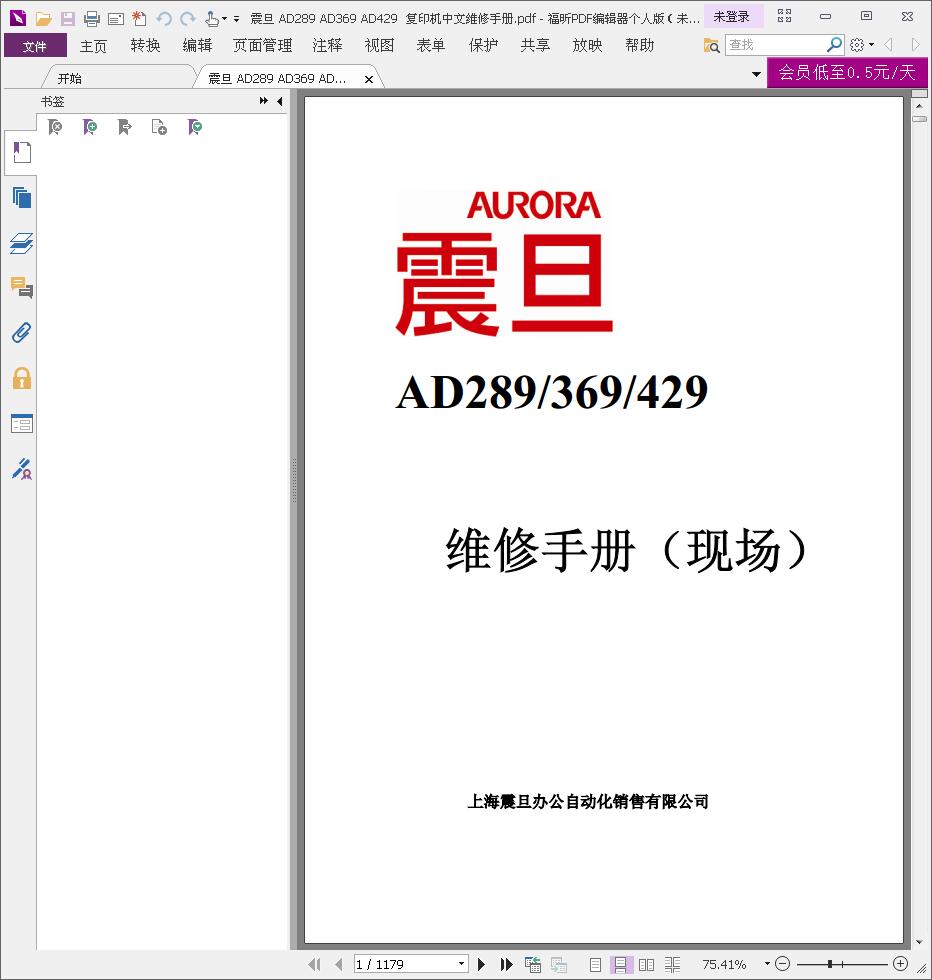Open the 帮助 ribbon tab

[x=639, y=46]
